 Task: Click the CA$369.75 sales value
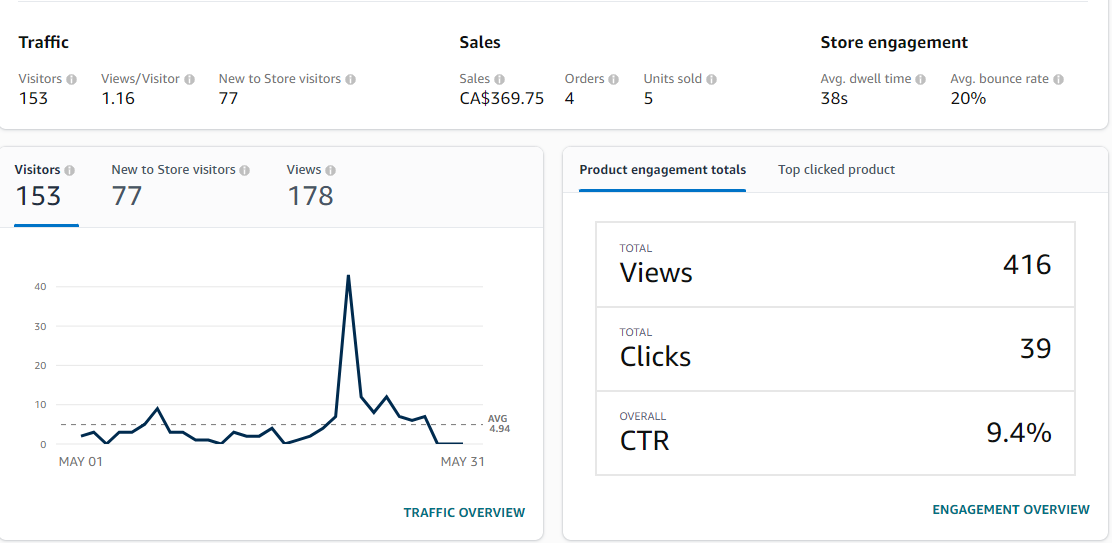click(x=502, y=99)
